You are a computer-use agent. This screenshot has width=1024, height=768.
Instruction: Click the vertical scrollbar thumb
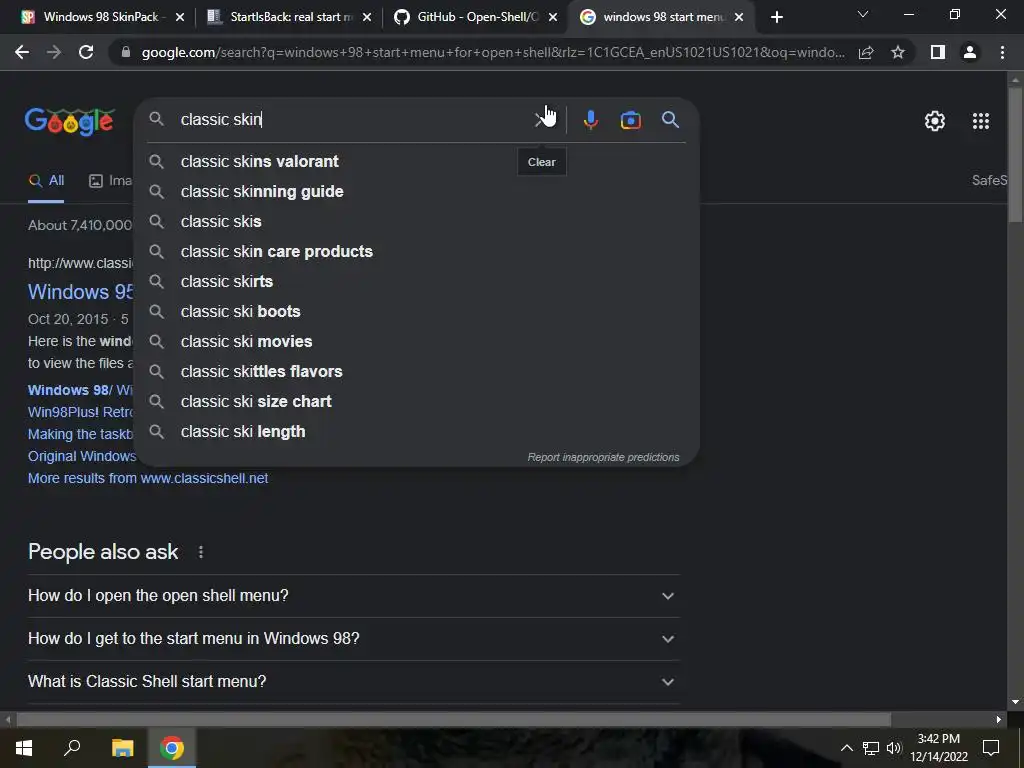(x=1015, y=156)
